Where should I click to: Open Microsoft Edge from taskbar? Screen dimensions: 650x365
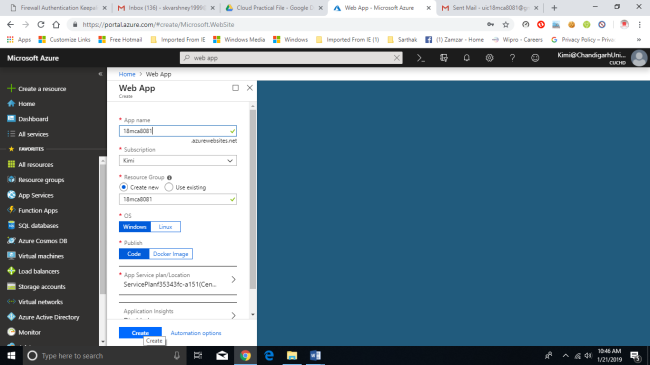click(269, 356)
